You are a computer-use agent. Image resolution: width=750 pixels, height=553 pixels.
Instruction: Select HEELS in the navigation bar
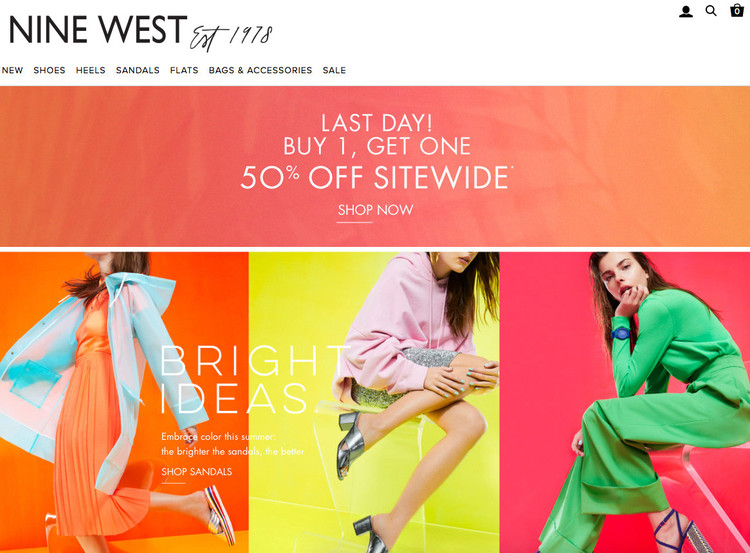(x=90, y=70)
